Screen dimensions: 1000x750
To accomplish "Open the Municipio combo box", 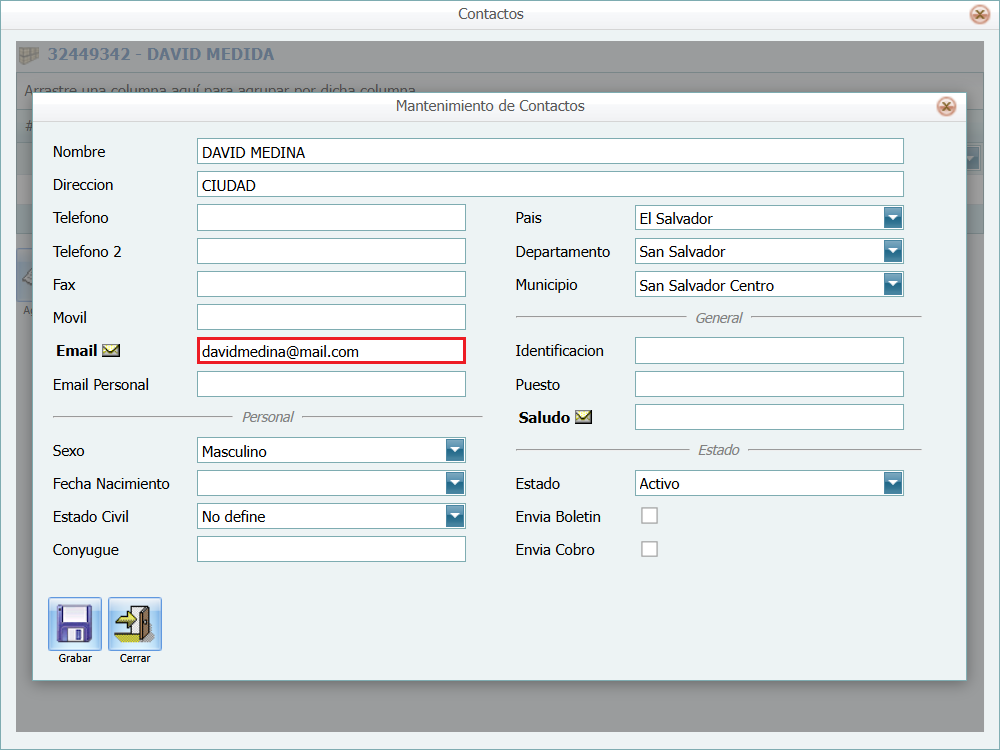I will click(893, 285).
